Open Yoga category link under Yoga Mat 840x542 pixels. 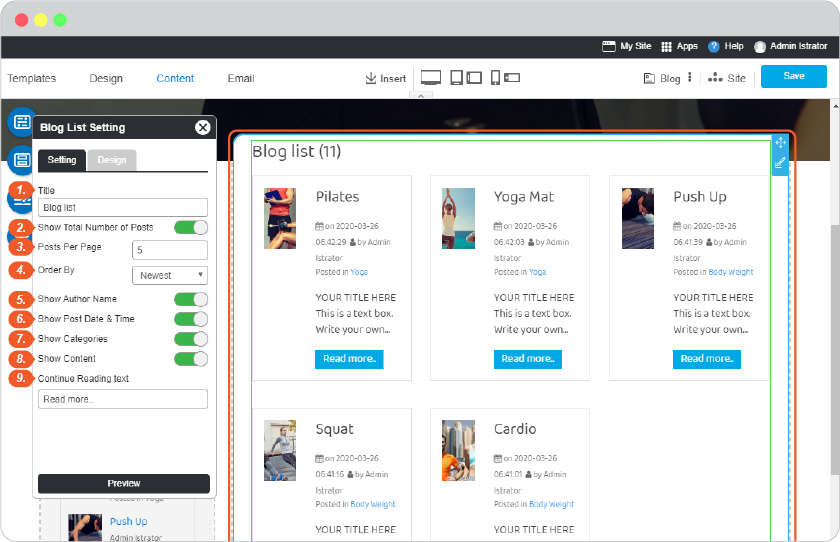537,272
